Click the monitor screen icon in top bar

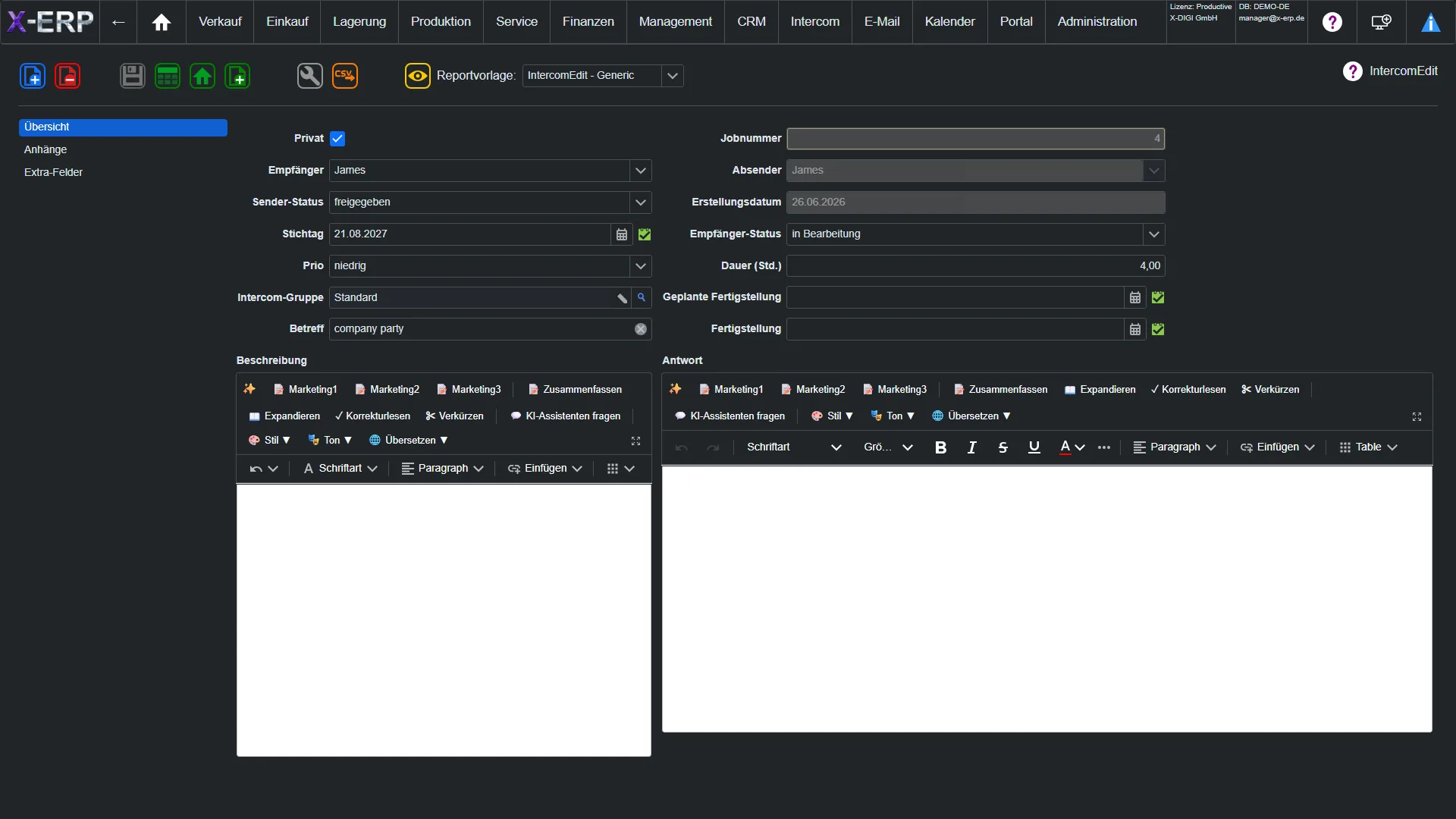point(1381,22)
